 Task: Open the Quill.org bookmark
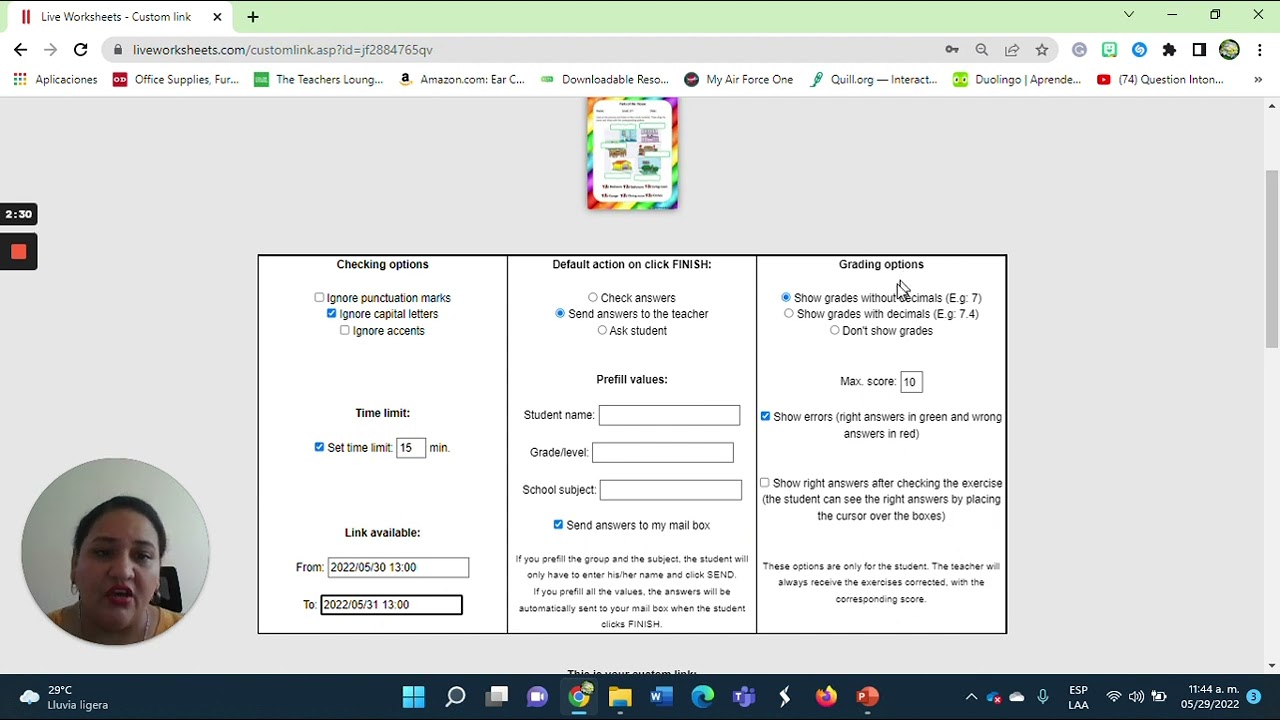pos(874,79)
